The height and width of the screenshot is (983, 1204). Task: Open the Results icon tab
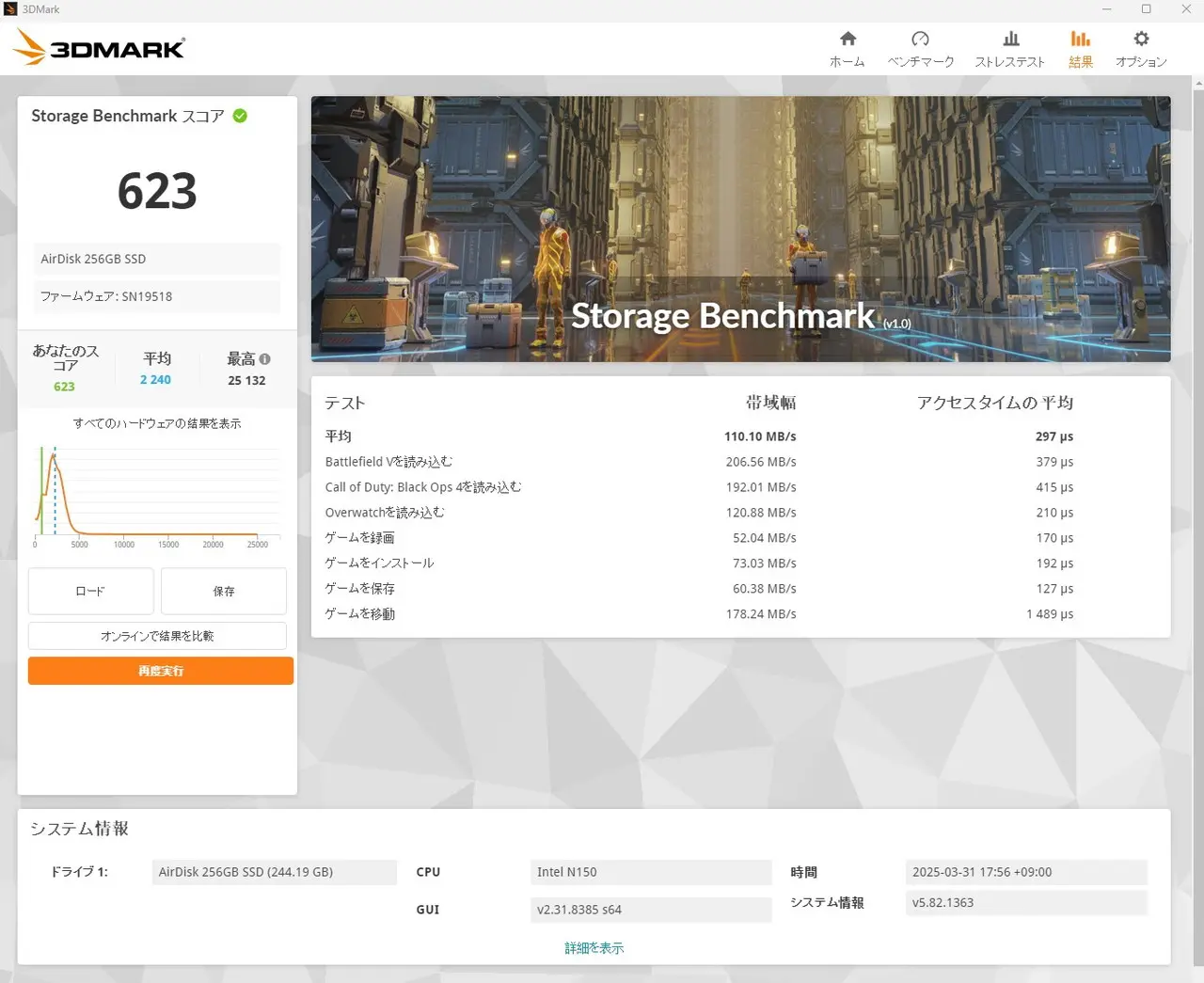[x=1080, y=39]
